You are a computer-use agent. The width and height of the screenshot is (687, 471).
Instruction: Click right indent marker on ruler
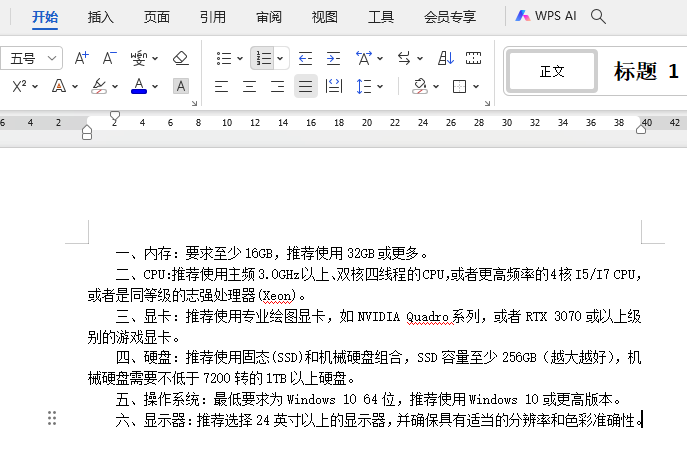coord(641,129)
